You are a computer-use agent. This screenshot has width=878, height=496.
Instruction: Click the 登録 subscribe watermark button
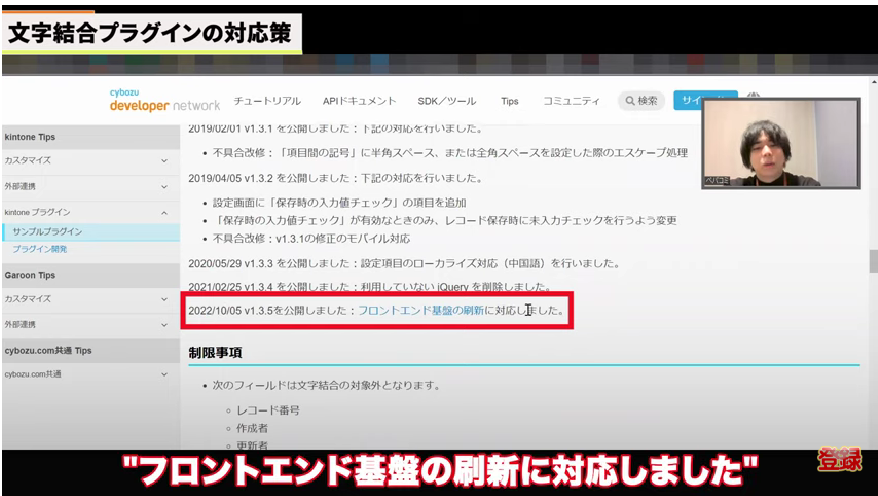839,460
